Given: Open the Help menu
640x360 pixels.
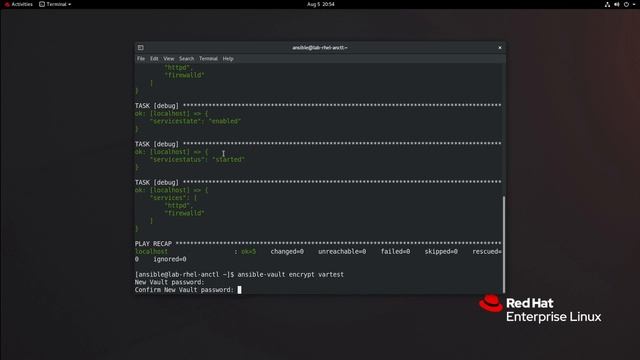Looking at the screenshot, I should click(x=228, y=59).
